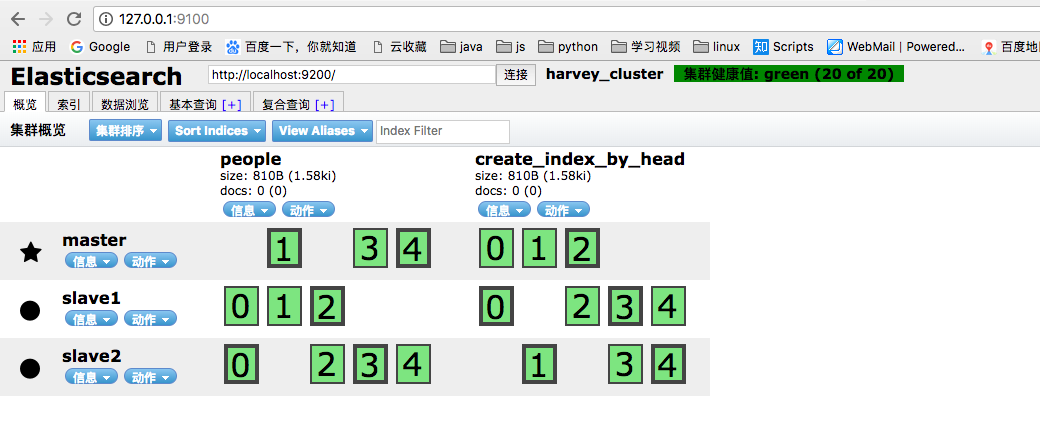Select people shard 3 on master
The height and width of the screenshot is (440, 1040).
pos(370,248)
